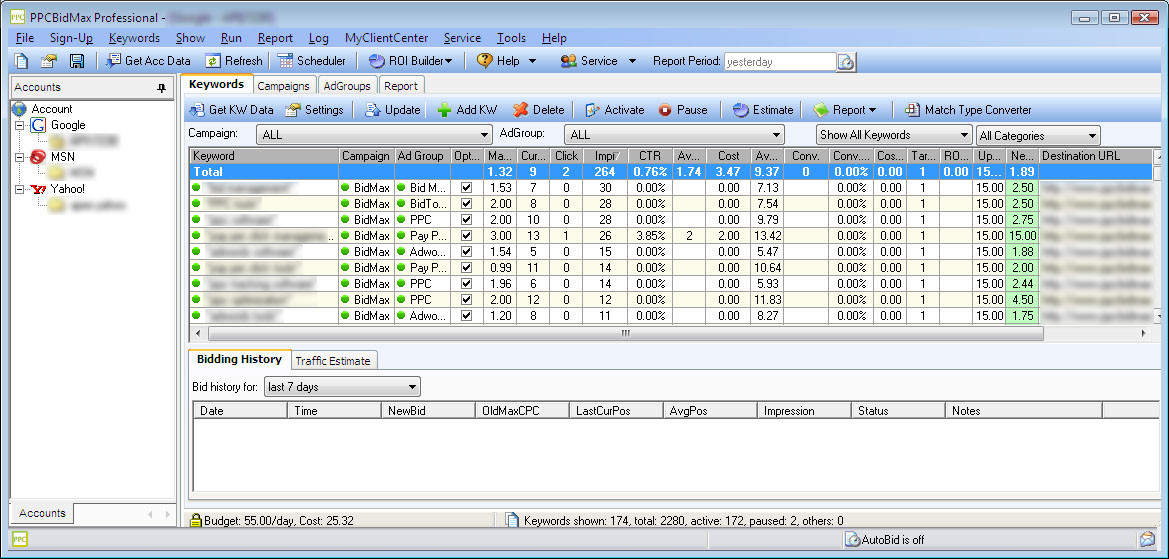This screenshot has height=559, width=1169.
Task: Sort by CTR column header
Action: point(650,156)
